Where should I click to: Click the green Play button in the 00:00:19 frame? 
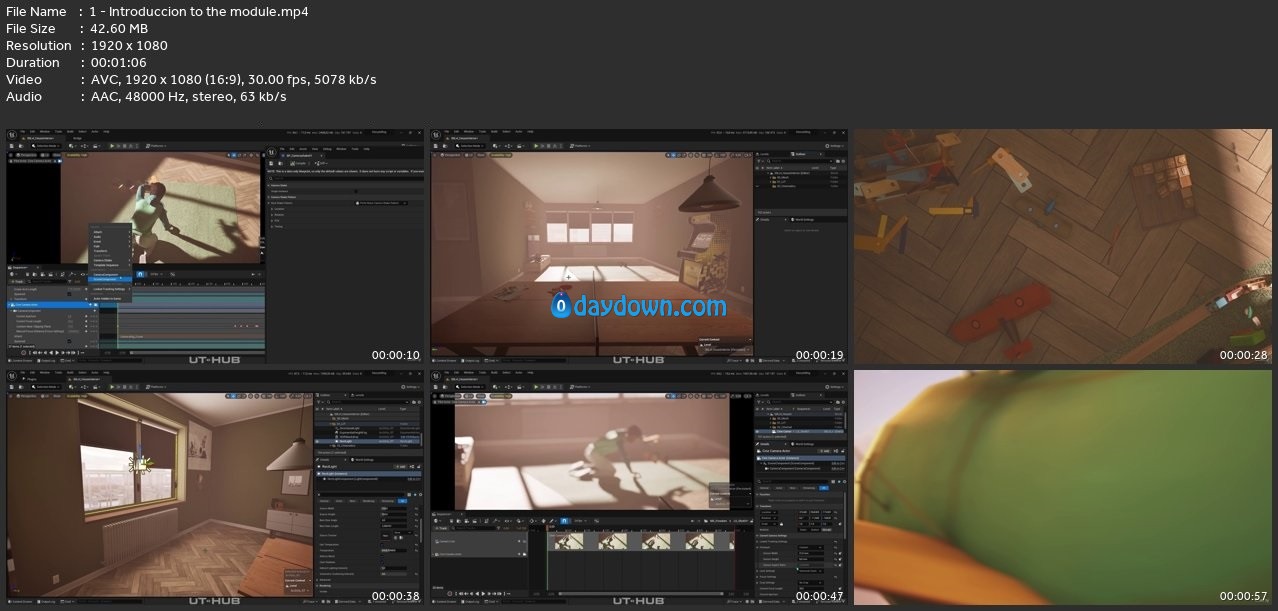coord(536,146)
